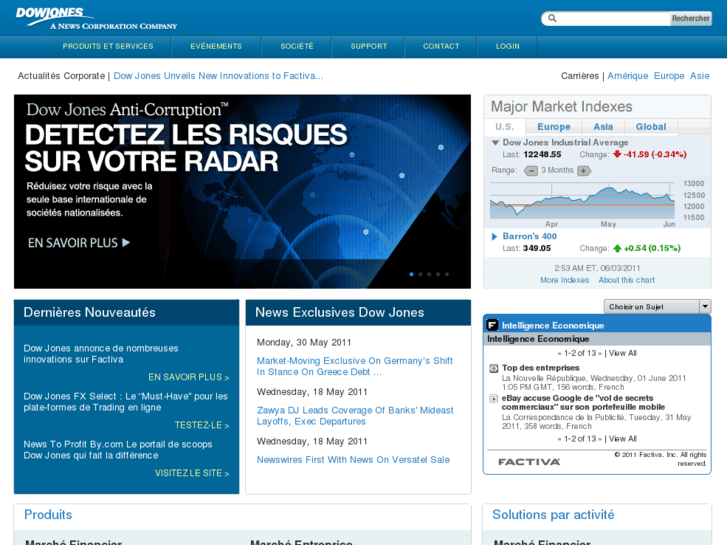Open the Newswires Versatel Sale article
The width and height of the screenshot is (727, 545).
click(353, 460)
